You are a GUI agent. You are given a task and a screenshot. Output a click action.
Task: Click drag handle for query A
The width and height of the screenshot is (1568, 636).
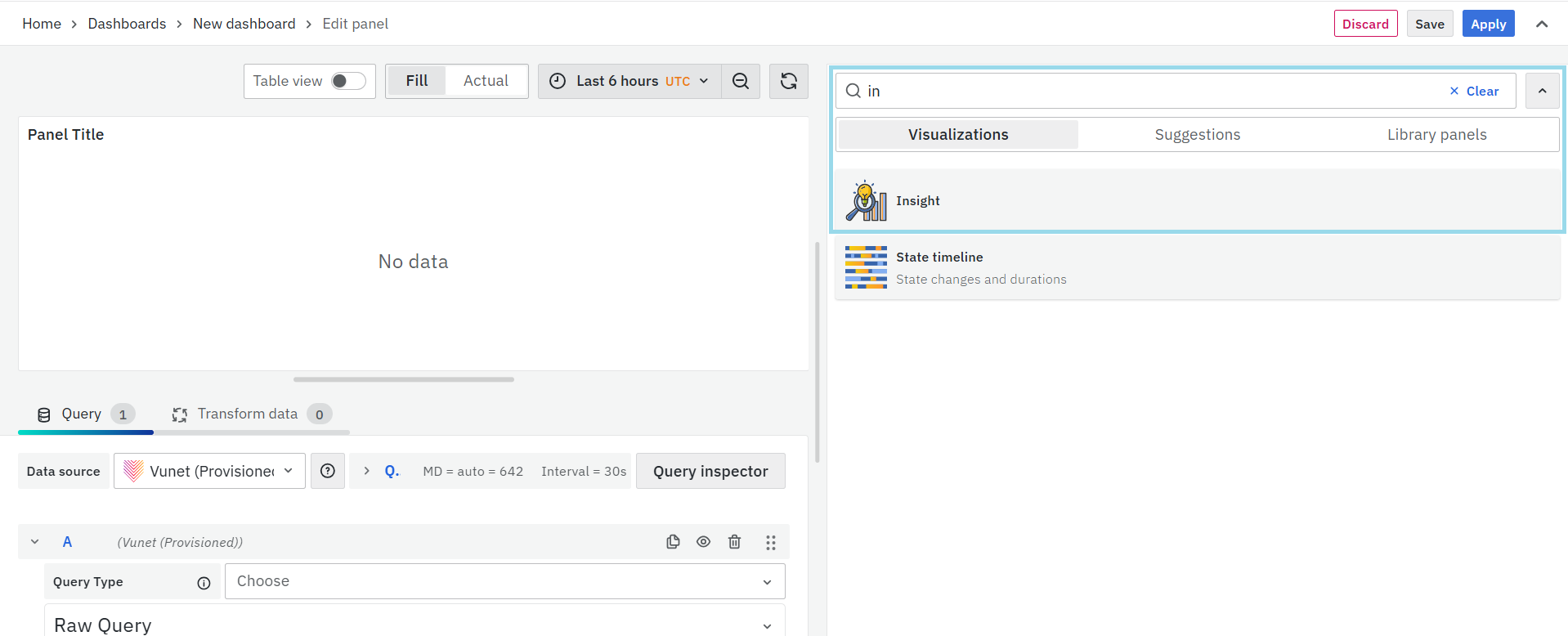coord(770,542)
